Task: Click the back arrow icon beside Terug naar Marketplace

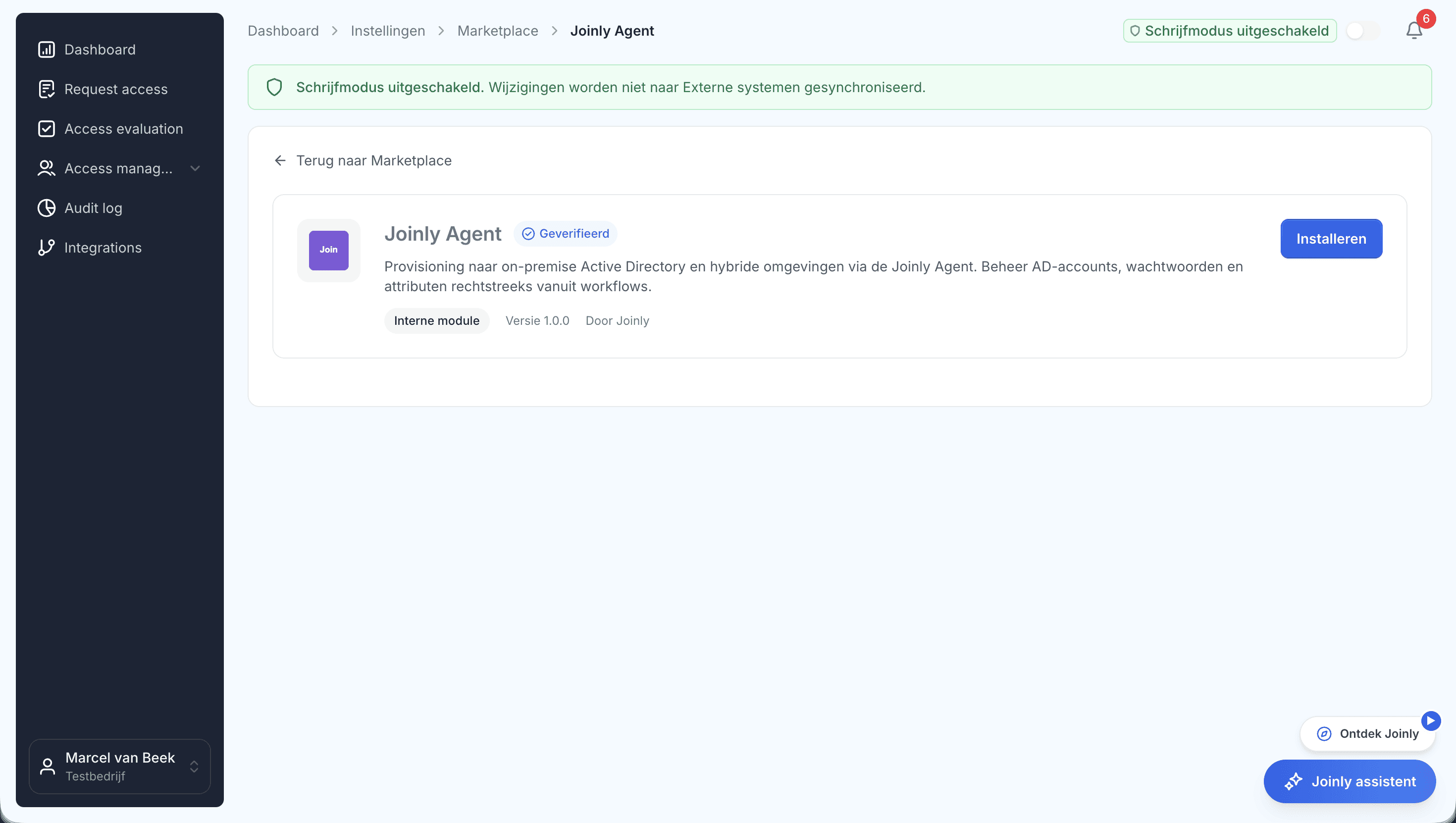Action: coord(280,160)
